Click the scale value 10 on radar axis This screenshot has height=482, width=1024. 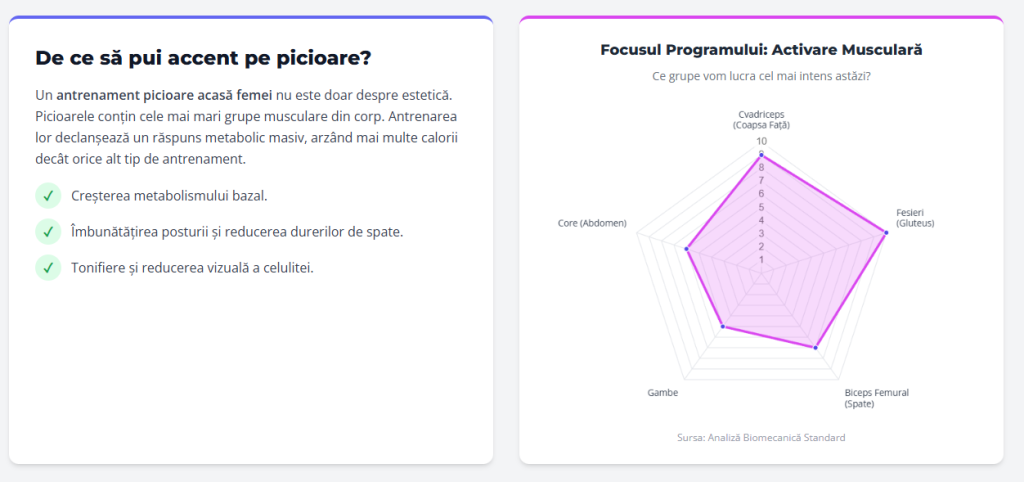click(761, 141)
